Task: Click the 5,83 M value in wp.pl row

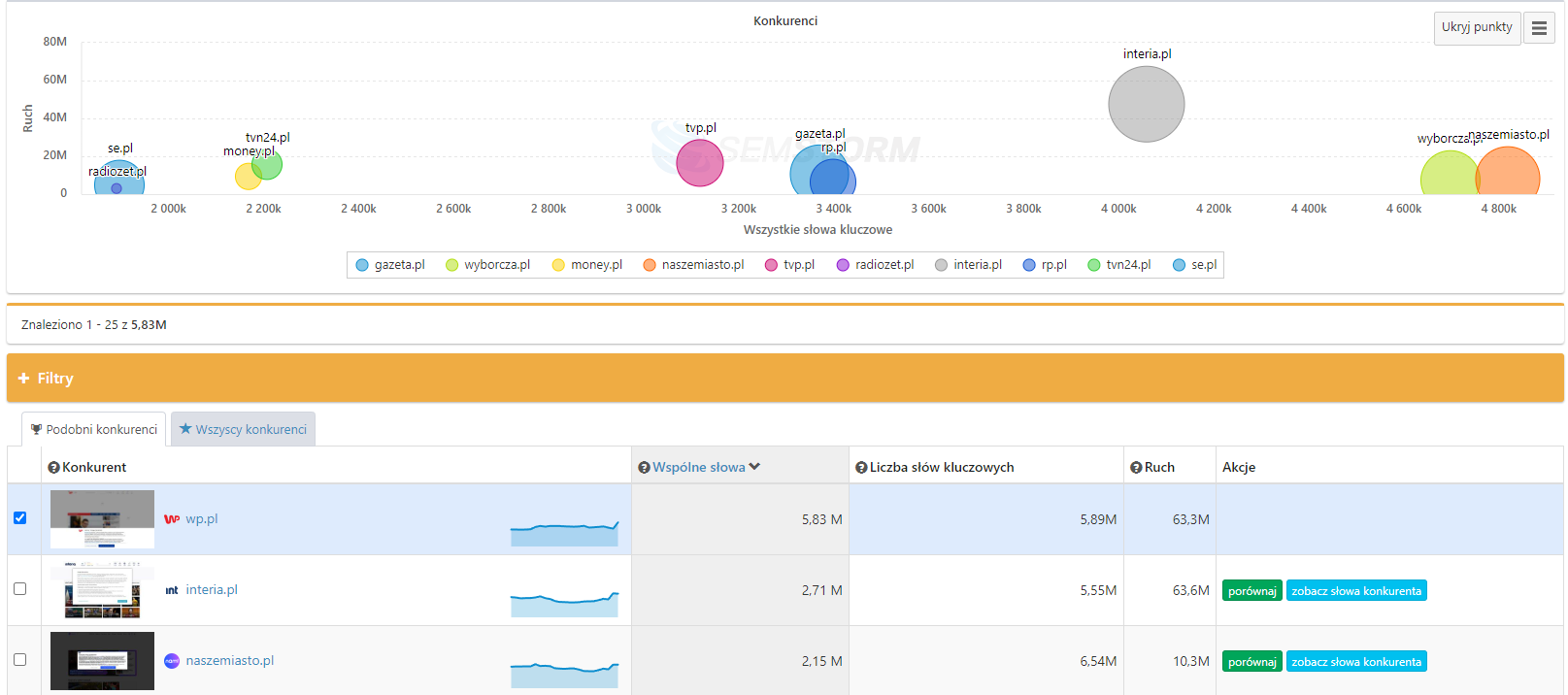Action: [822, 519]
